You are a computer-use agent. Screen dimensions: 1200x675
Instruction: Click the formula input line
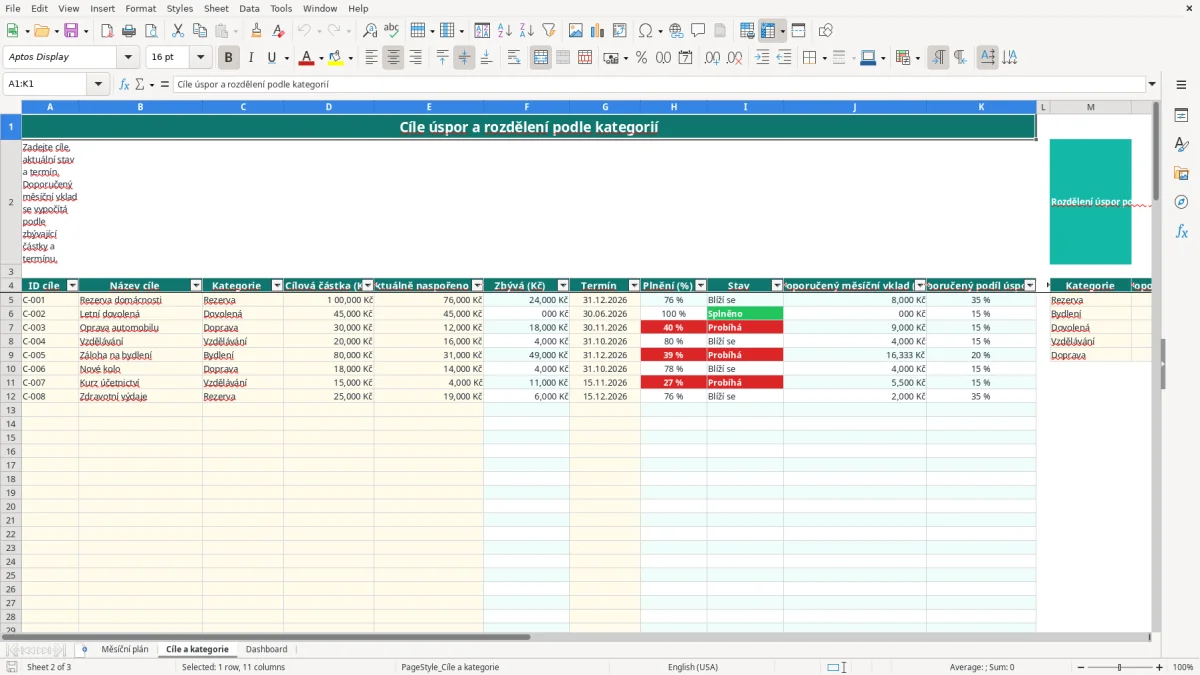pyautogui.click(x=659, y=84)
